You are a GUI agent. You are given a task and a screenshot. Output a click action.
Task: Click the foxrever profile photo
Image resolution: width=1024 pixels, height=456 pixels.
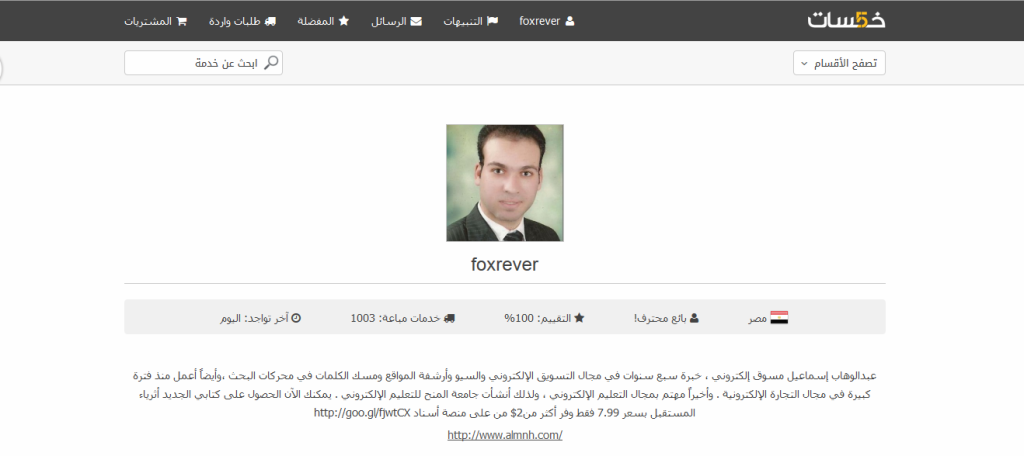pyautogui.click(x=505, y=183)
